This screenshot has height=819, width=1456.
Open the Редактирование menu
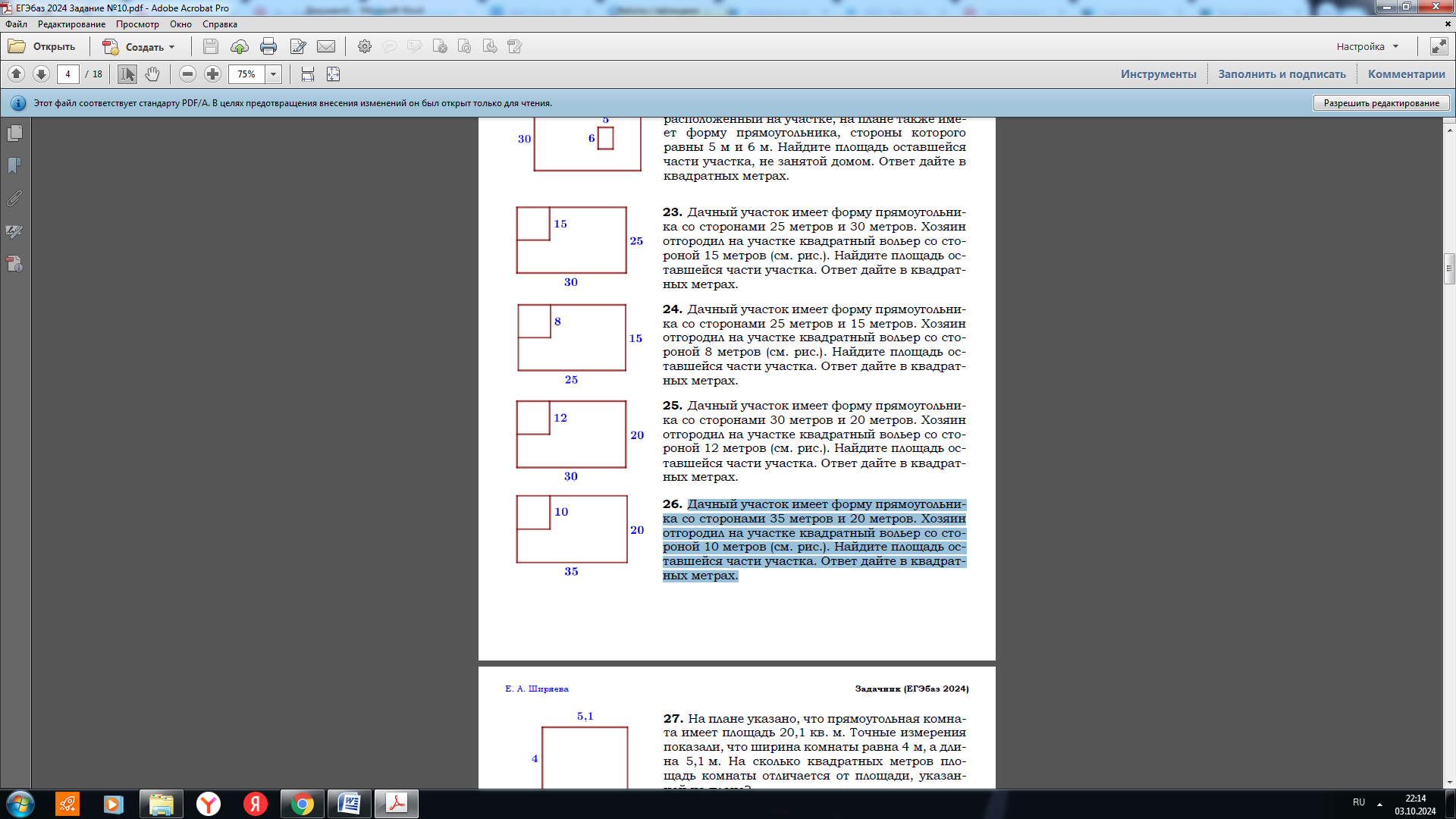tap(72, 24)
